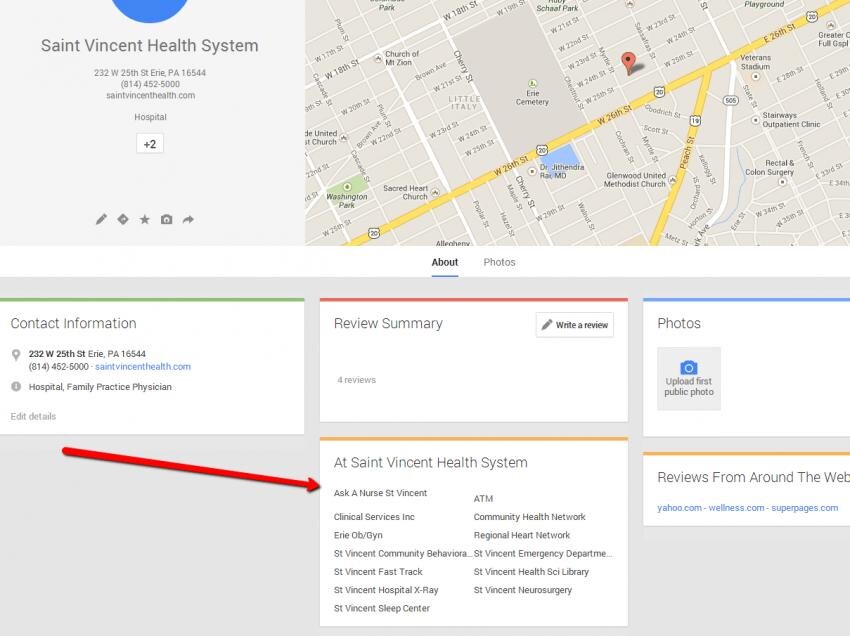Click the camera icon to add a photo
The height and width of the screenshot is (636, 850).
tap(166, 219)
